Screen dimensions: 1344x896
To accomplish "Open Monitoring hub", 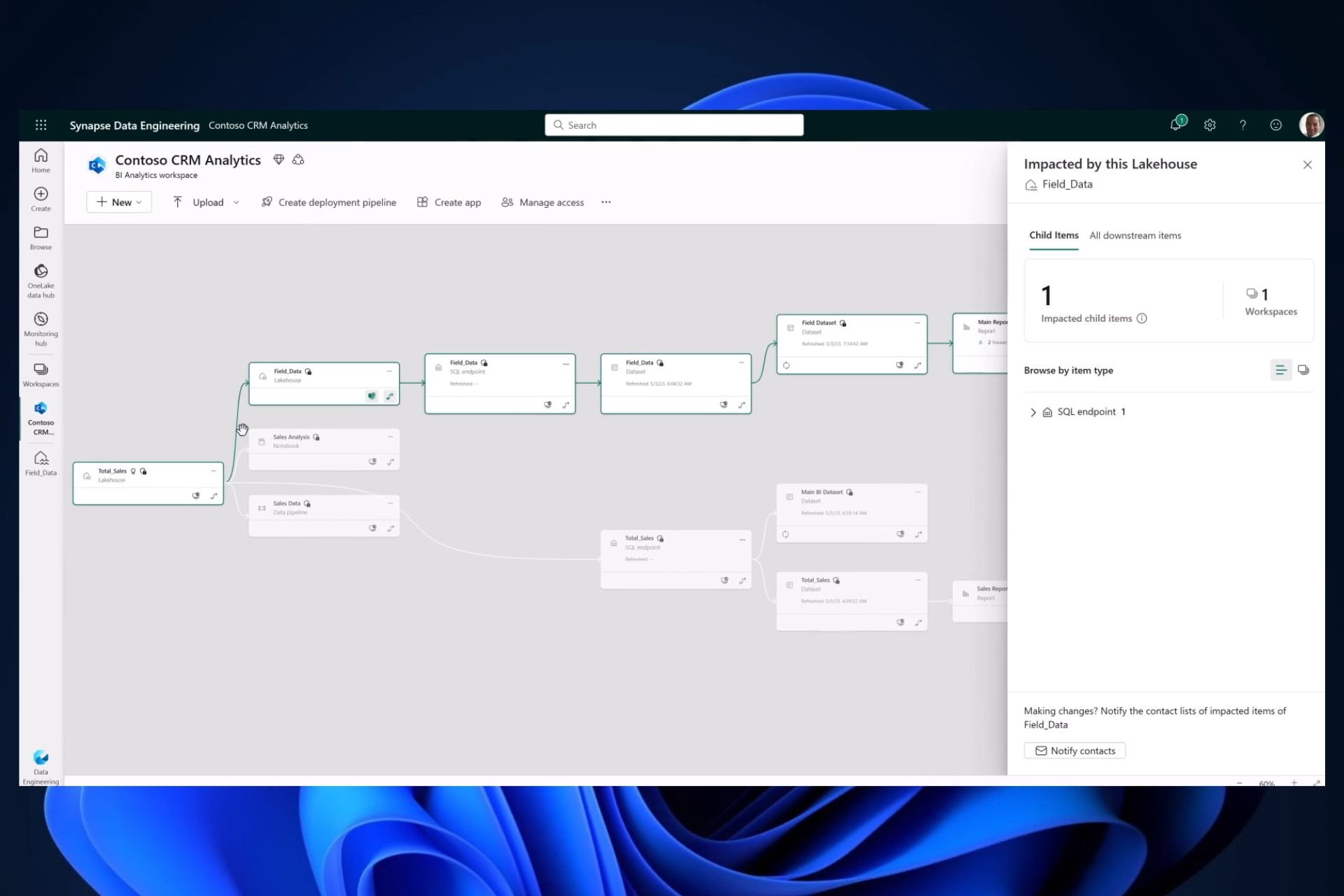I will coord(41,329).
